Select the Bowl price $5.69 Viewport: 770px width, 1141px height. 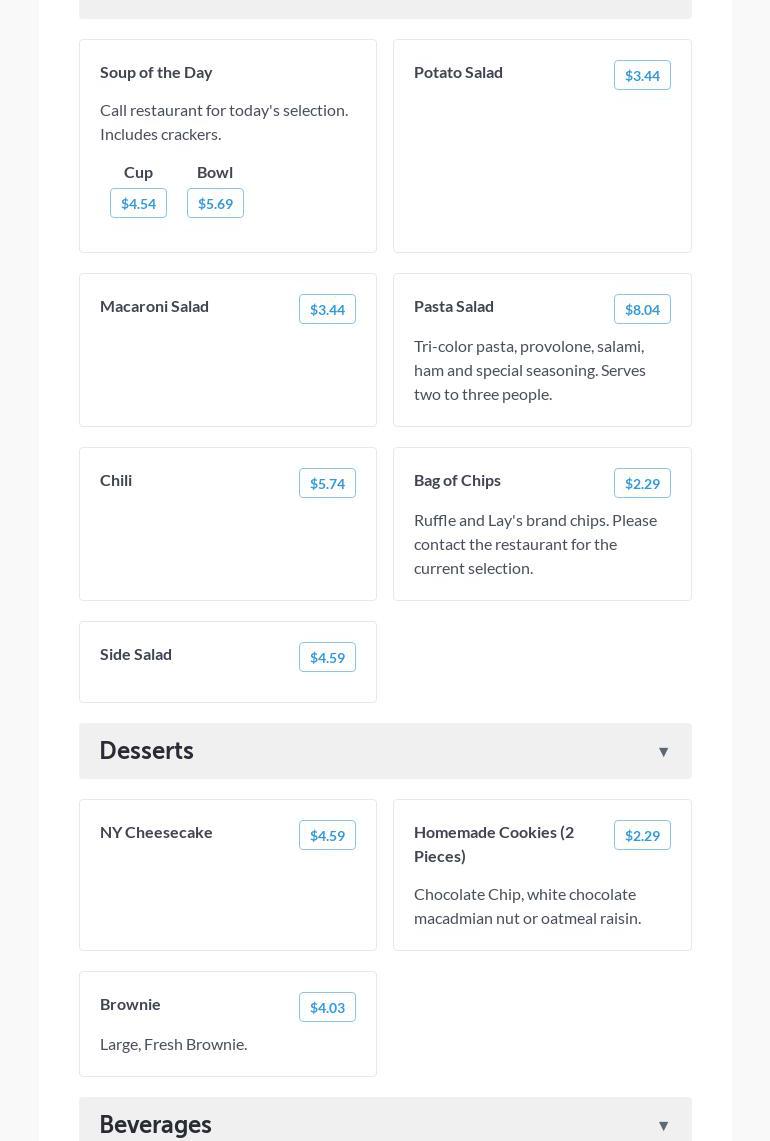[215, 204]
